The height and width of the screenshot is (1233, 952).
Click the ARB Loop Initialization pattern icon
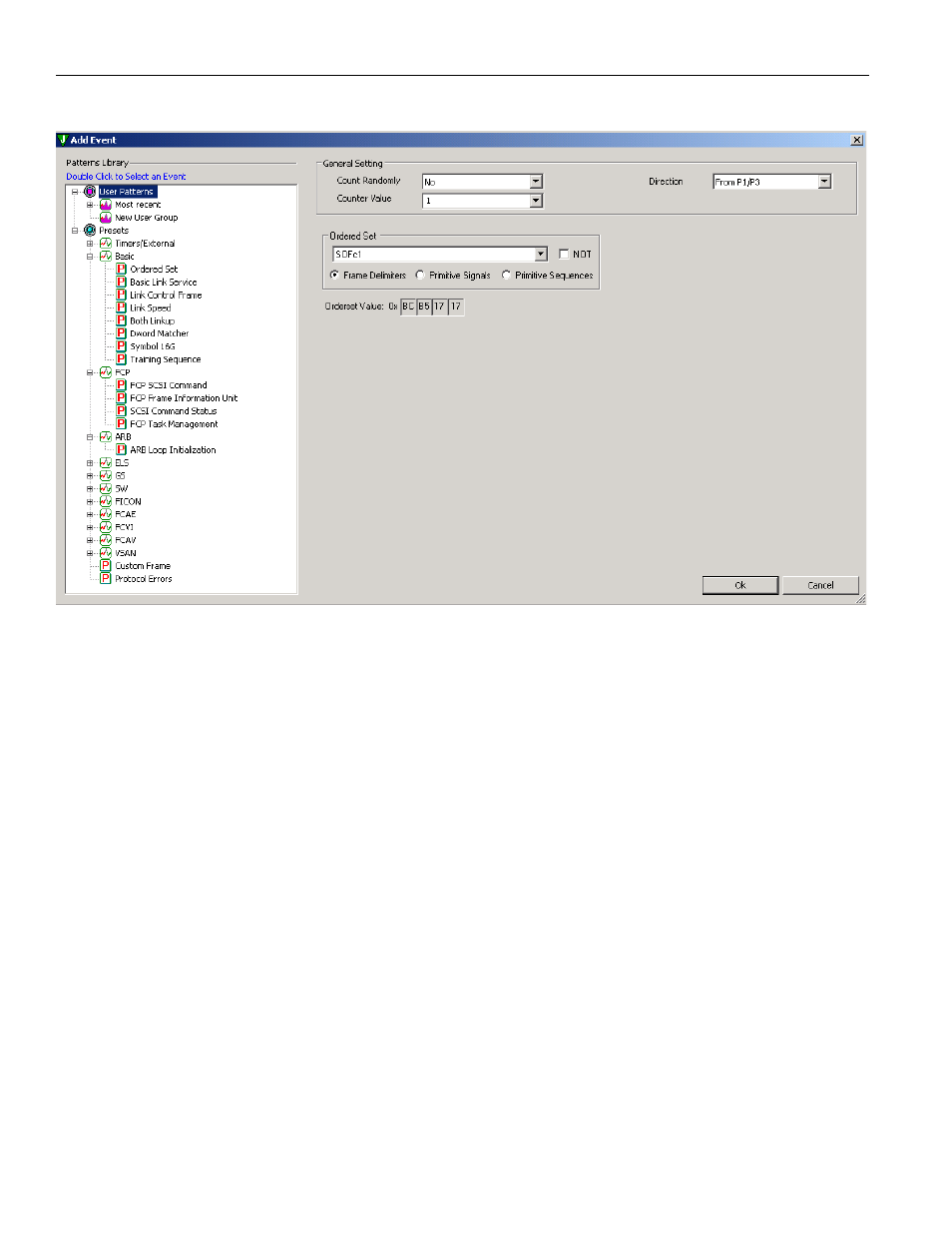(x=121, y=450)
